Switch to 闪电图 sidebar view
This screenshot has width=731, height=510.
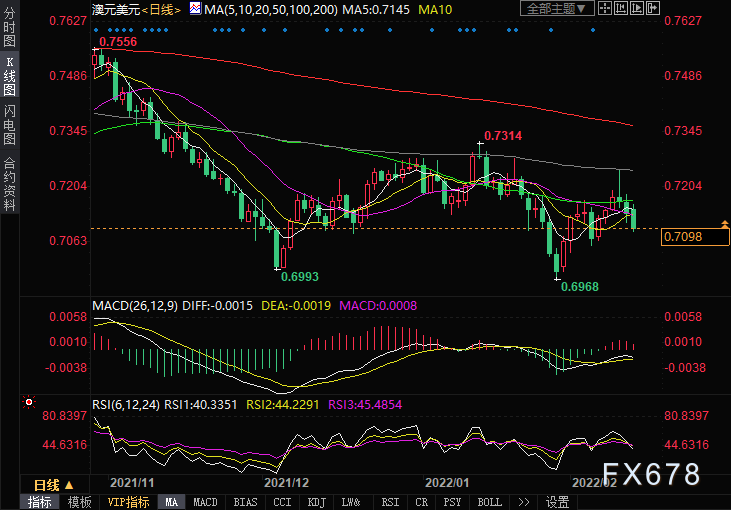click(x=9, y=124)
